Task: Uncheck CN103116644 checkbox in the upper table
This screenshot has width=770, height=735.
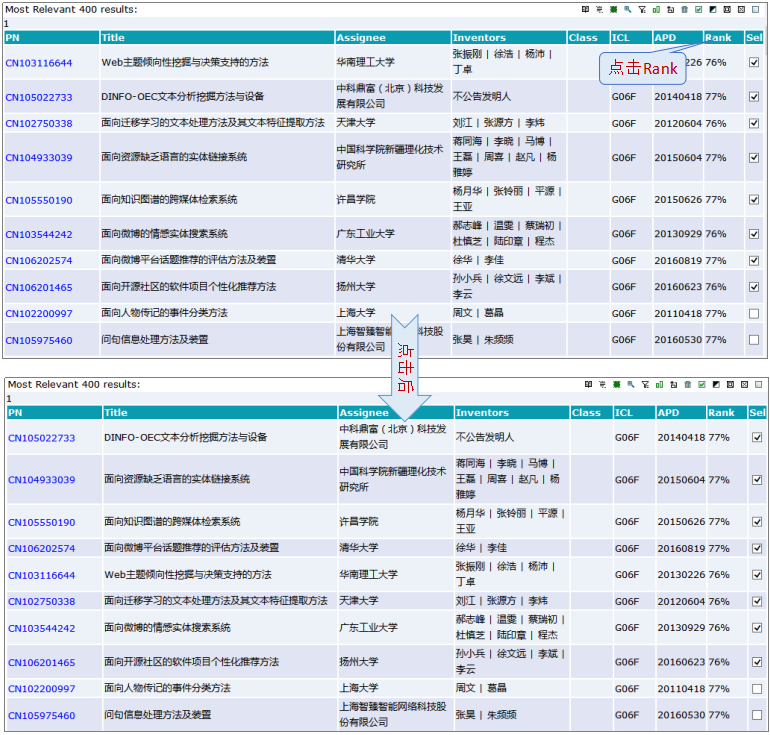Action: point(754,62)
